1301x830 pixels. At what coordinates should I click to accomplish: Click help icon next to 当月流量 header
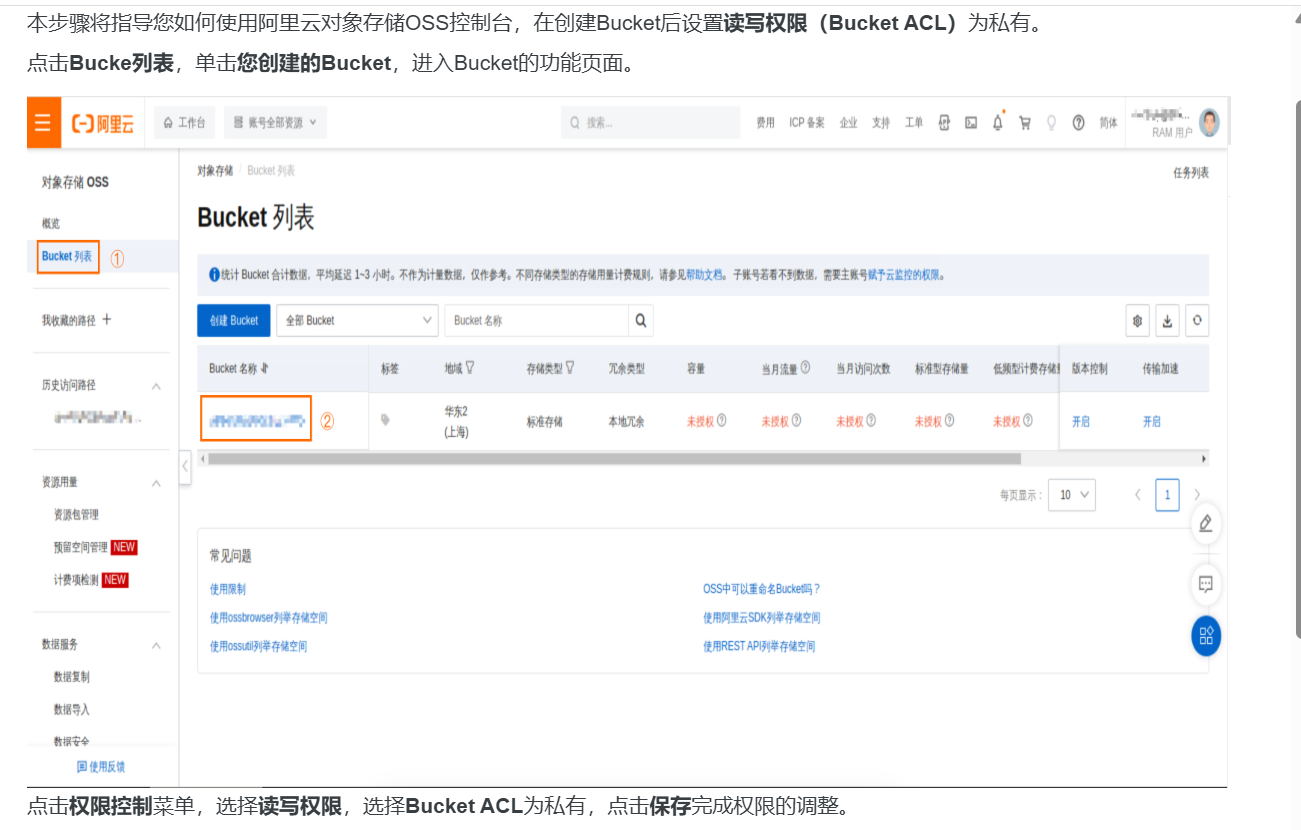pyautogui.click(x=806, y=368)
